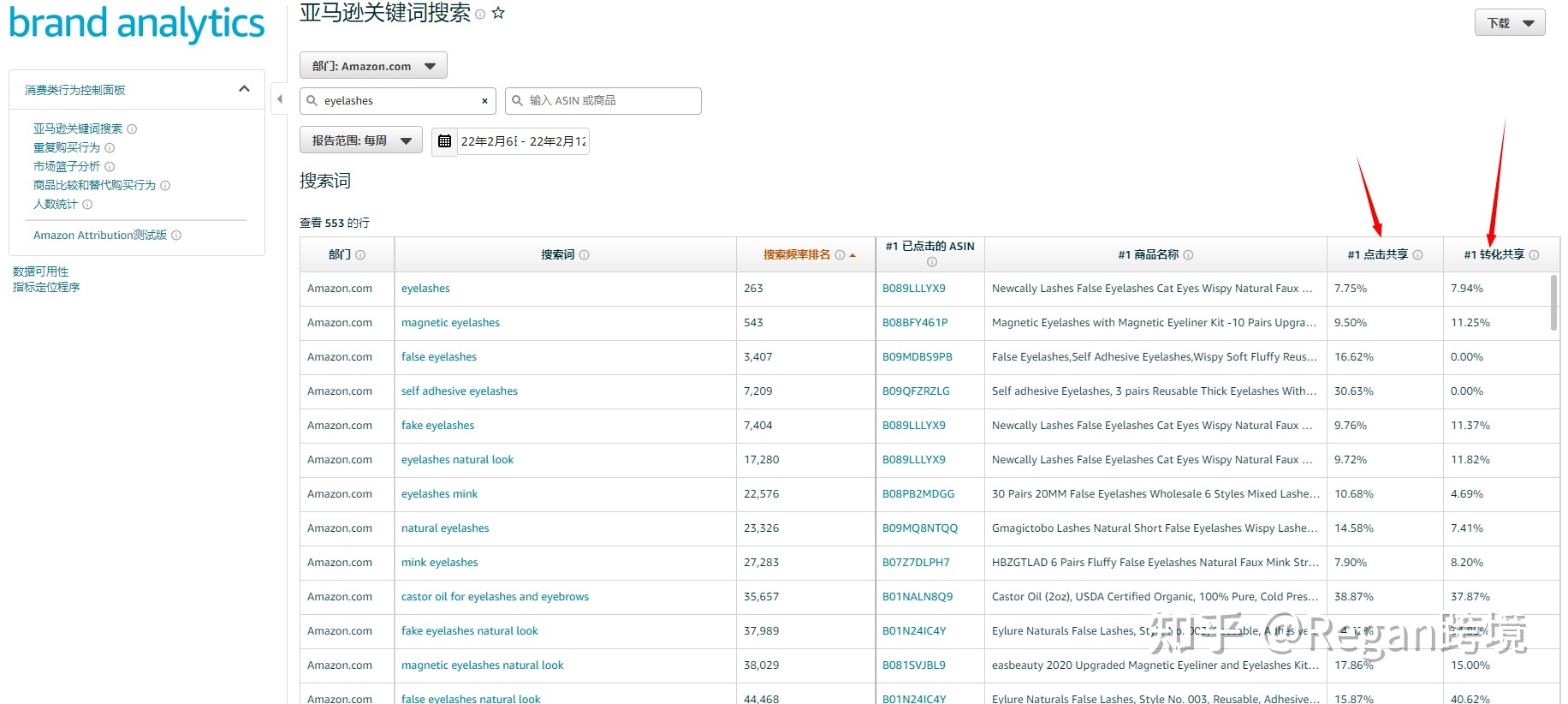The height and width of the screenshot is (704, 1568).
Task: Click info icon beside #1 转化共享 header
Action: click(1534, 255)
